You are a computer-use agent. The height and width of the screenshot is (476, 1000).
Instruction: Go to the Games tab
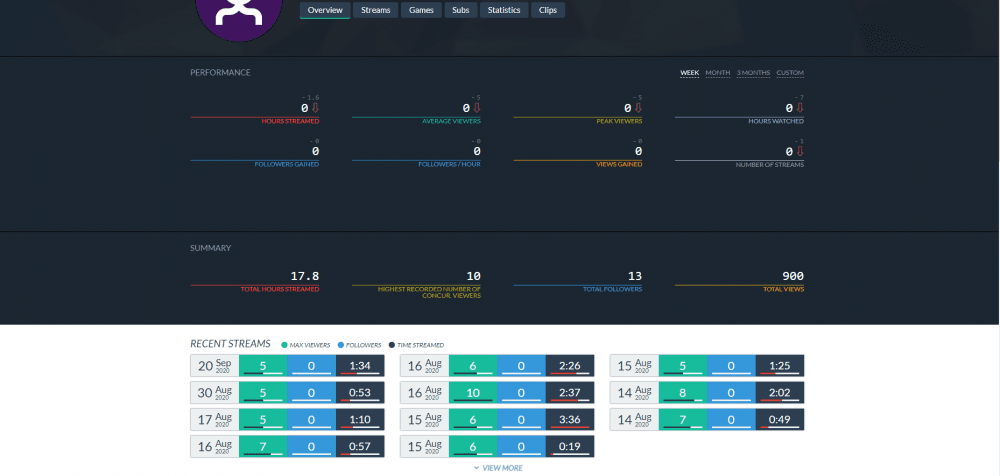click(x=421, y=10)
